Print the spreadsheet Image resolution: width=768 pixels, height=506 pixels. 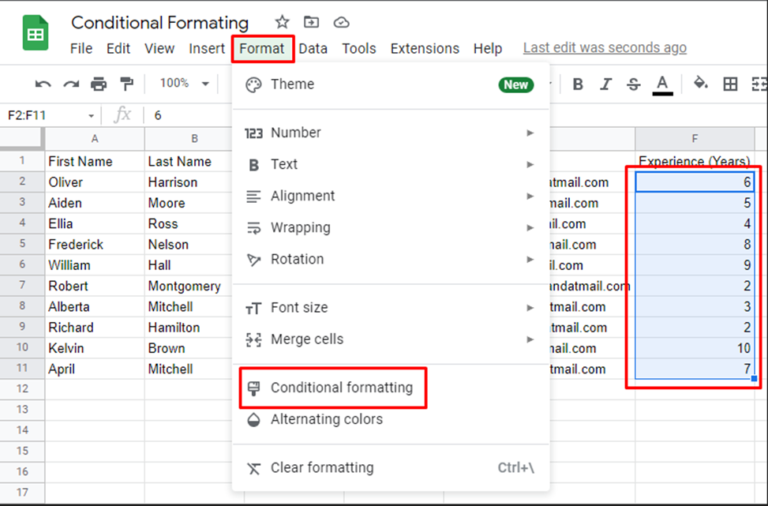point(98,84)
